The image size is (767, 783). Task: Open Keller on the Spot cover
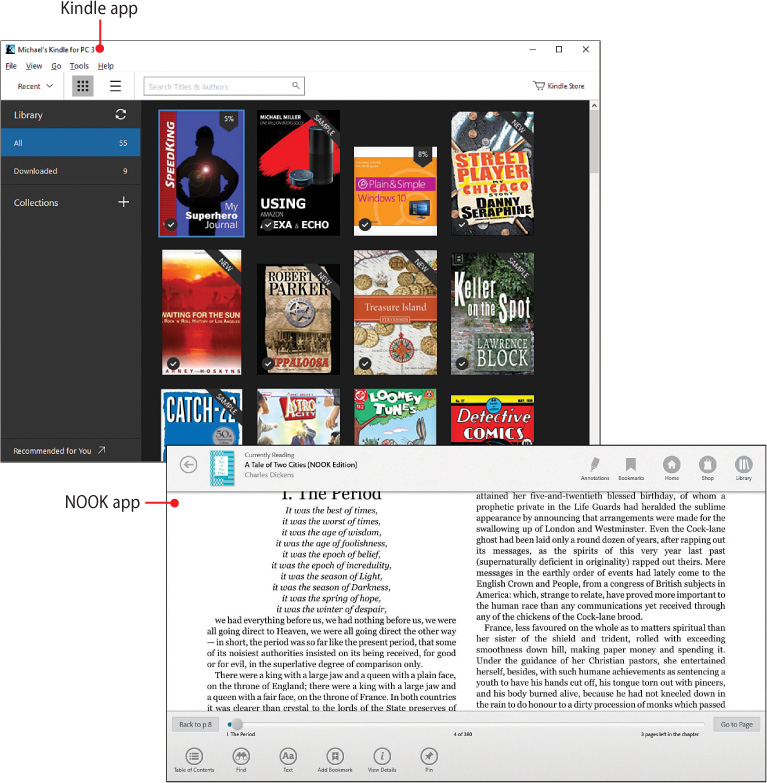(492, 314)
